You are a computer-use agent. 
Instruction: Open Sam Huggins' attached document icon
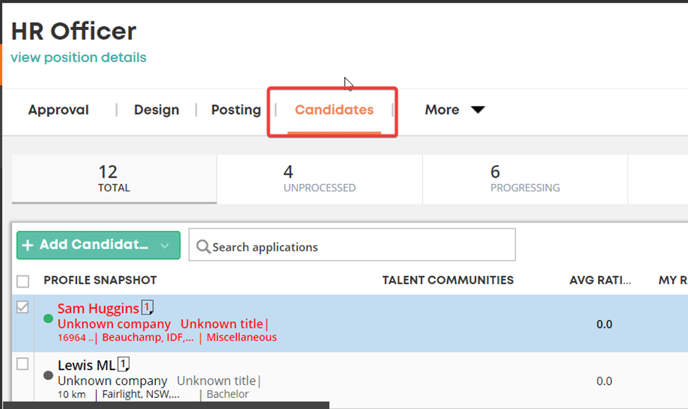pos(147,308)
